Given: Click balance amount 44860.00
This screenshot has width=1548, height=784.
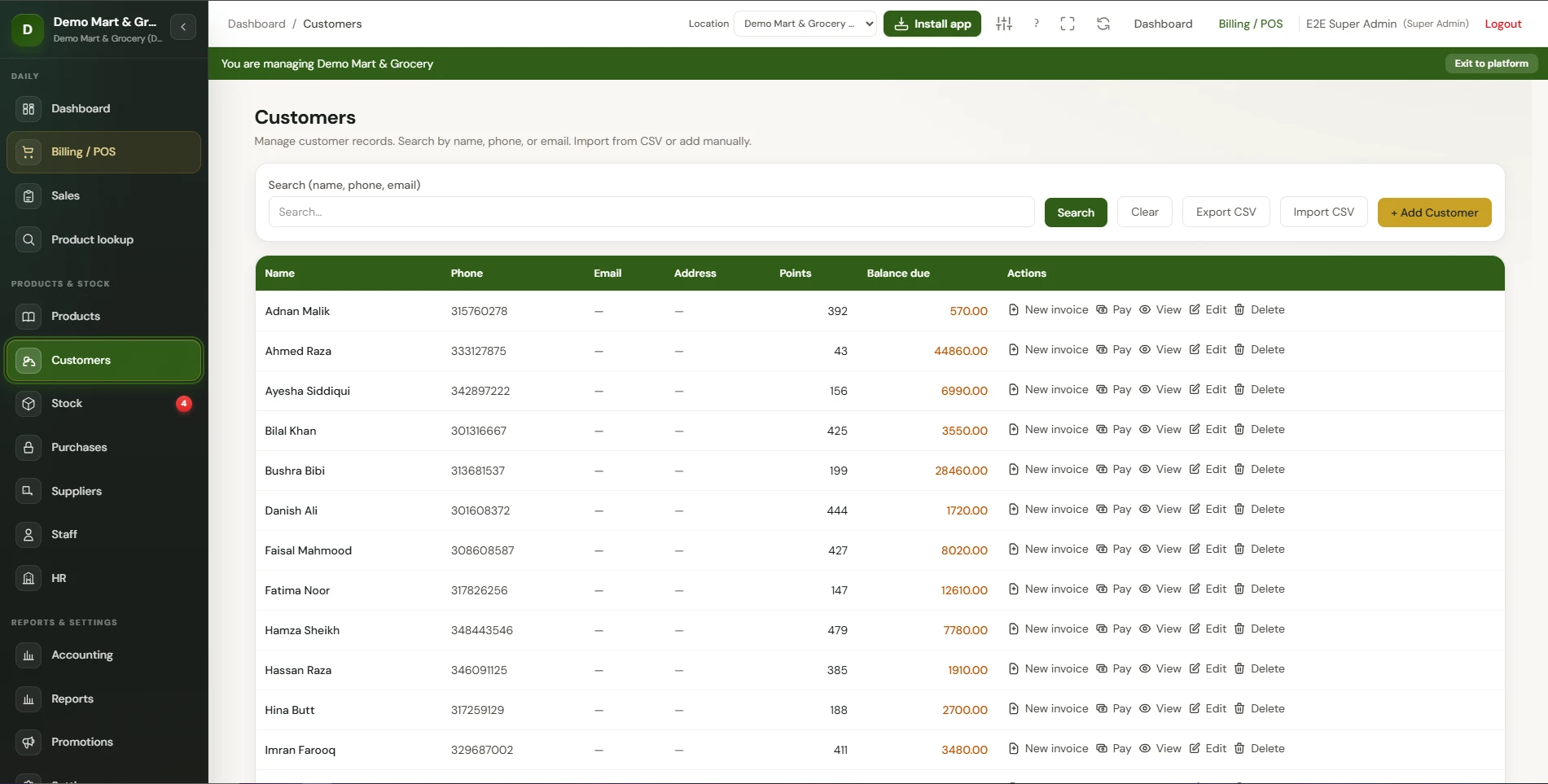Looking at the screenshot, I should coord(961,351).
